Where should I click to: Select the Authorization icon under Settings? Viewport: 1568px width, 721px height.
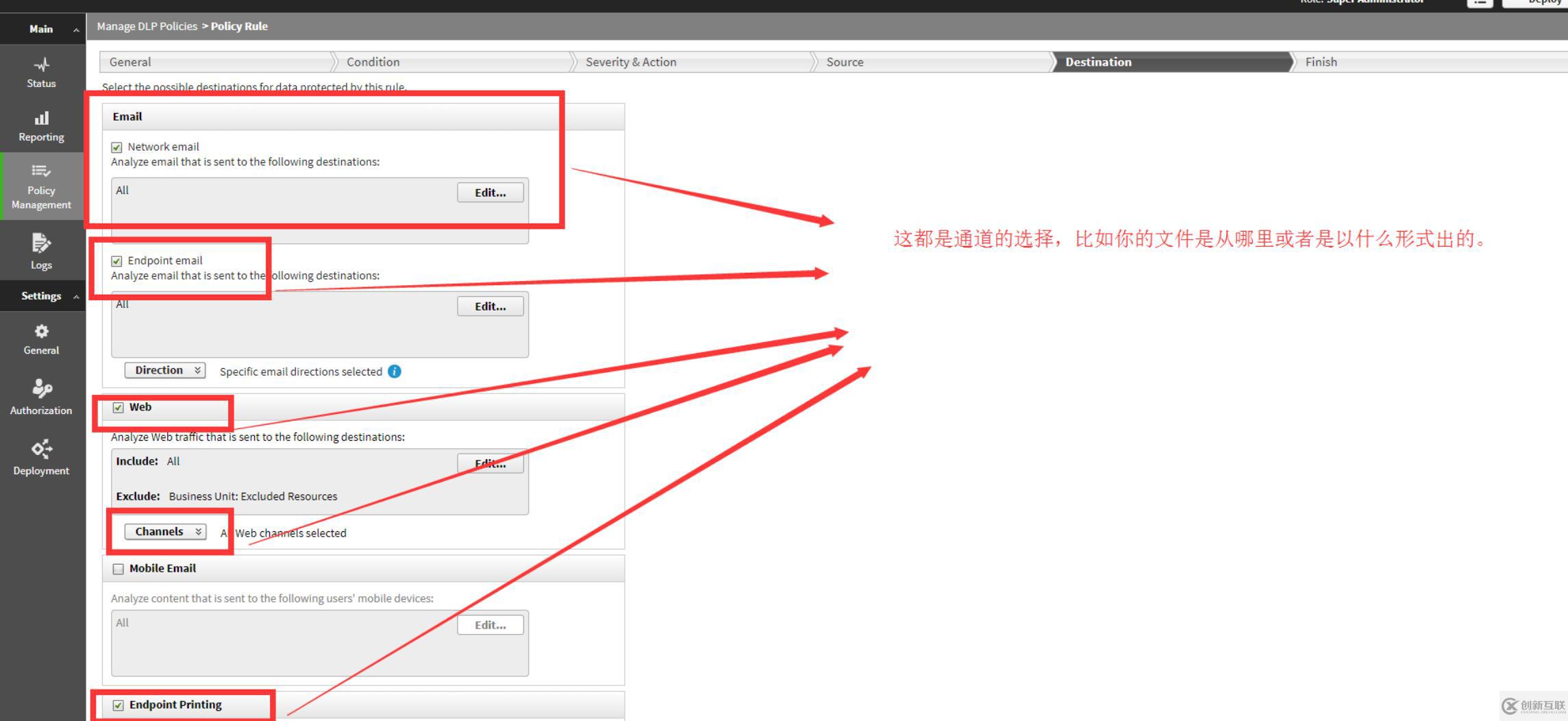click(x=41, y=398)
